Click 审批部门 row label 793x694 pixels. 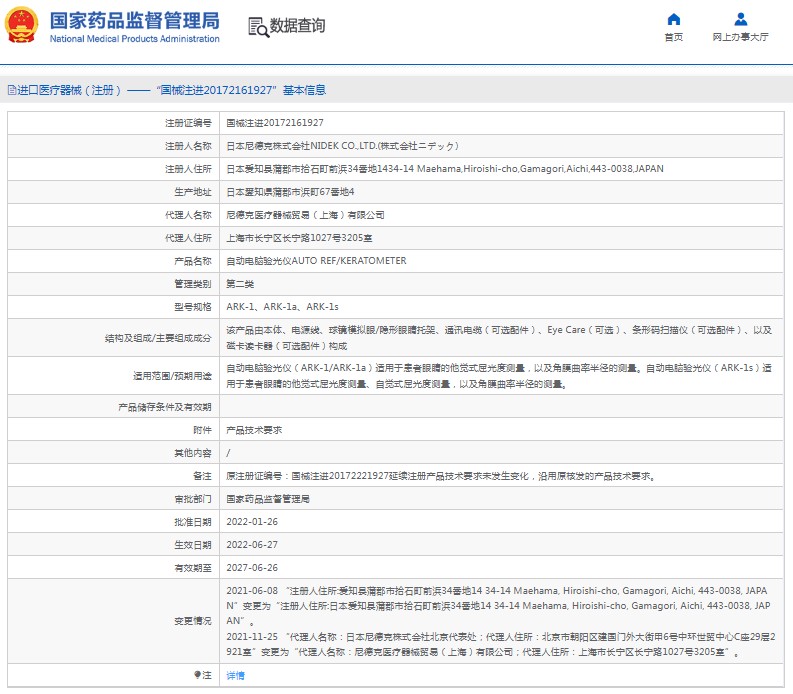[193, 499]
